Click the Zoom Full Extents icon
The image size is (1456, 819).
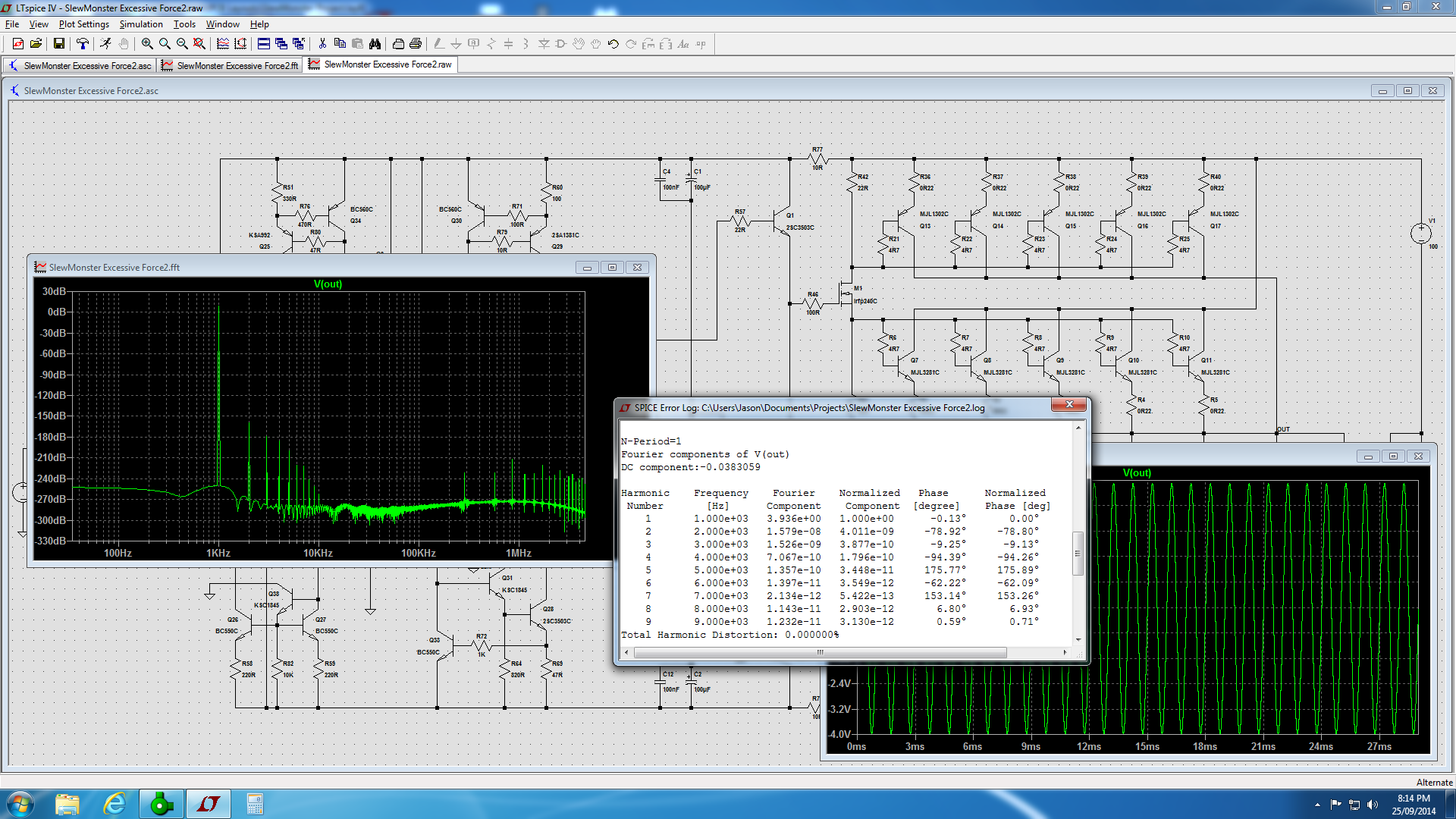tap(199, 44)
